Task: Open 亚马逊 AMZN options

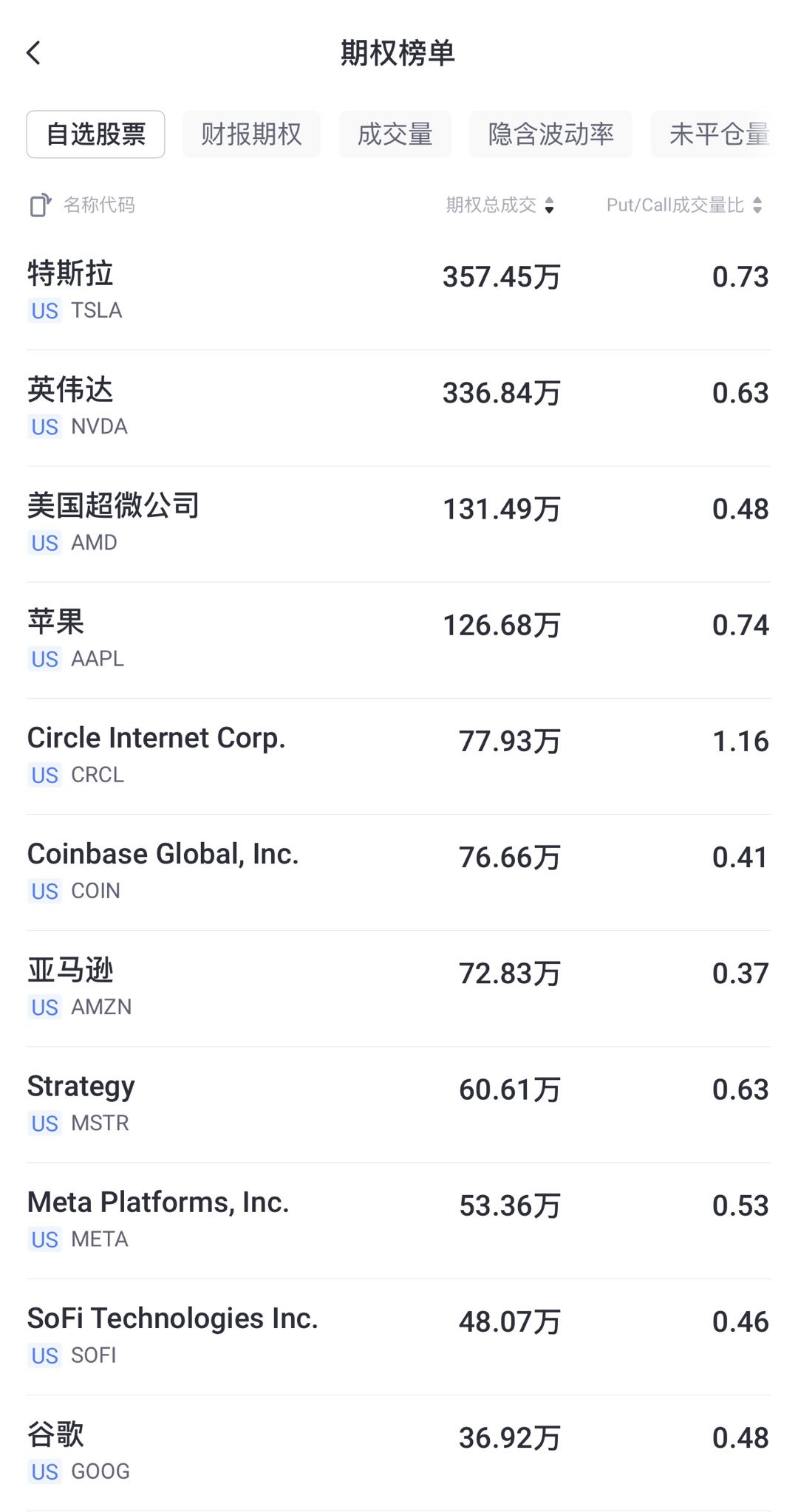Action: [398, 987]
